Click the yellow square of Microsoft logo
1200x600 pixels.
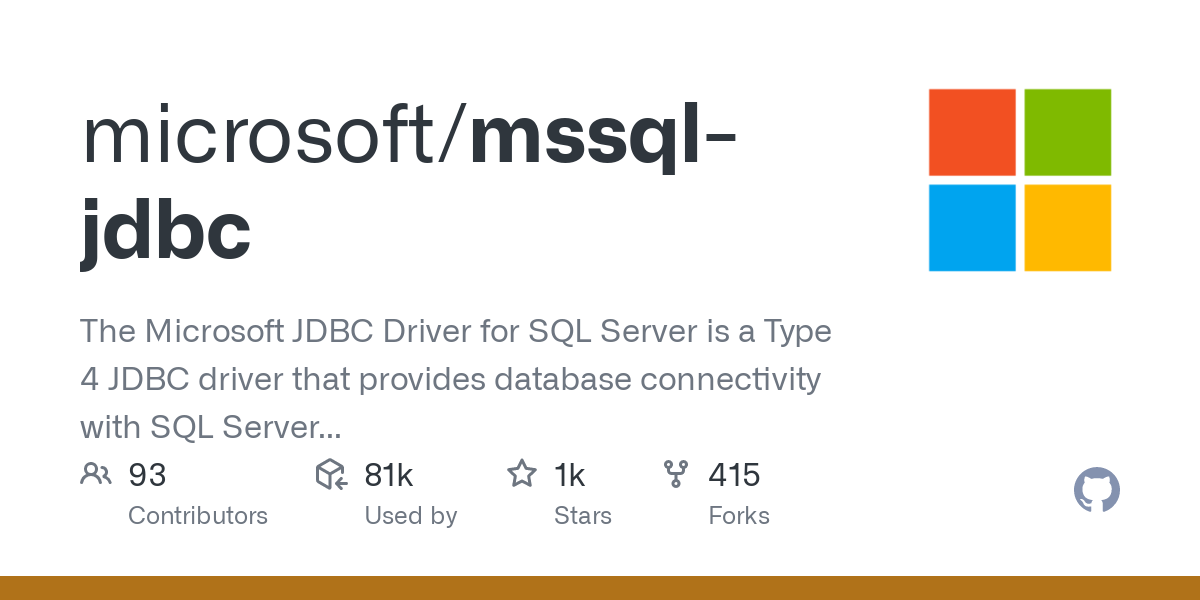[1068, 228]
